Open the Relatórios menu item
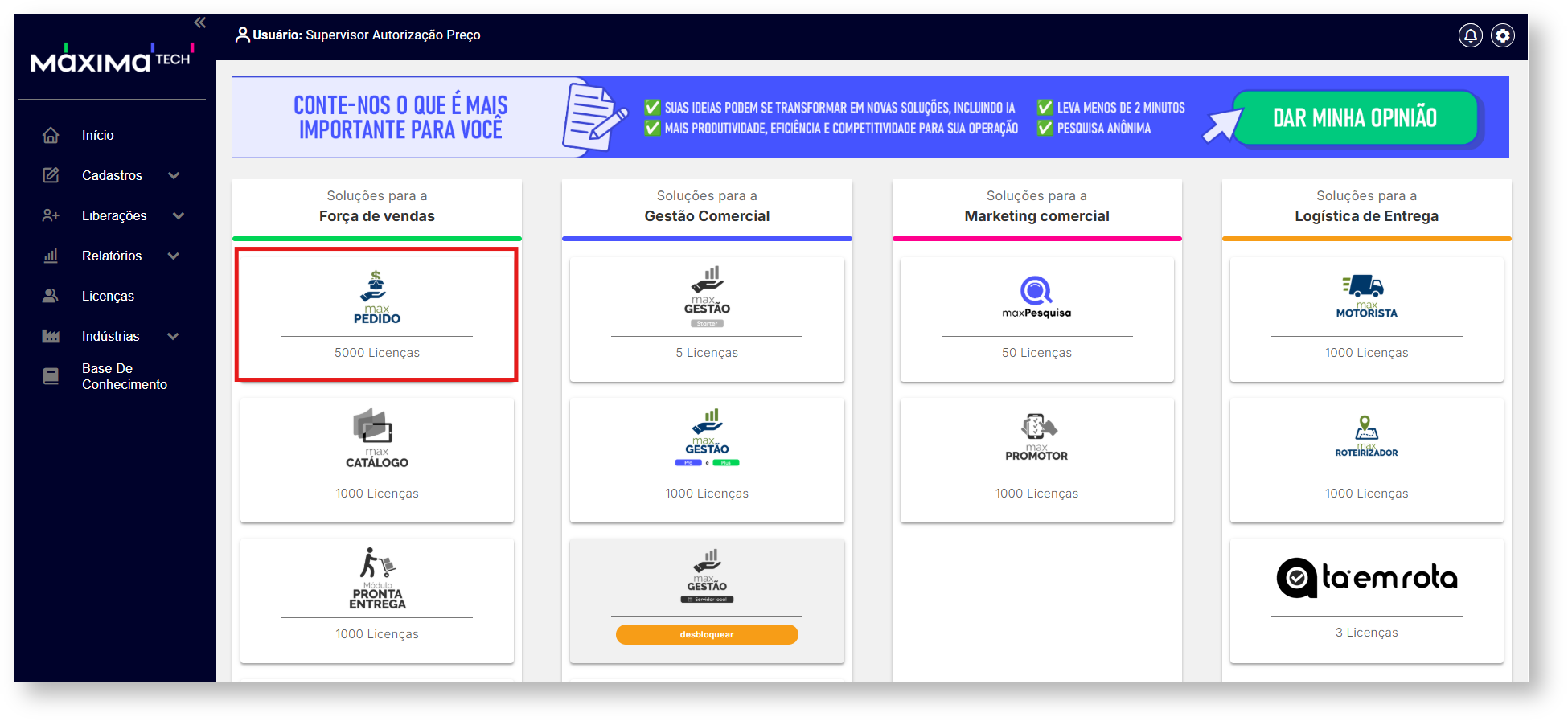This screenshot has width=1568, height=721. [x=112, y=256]
